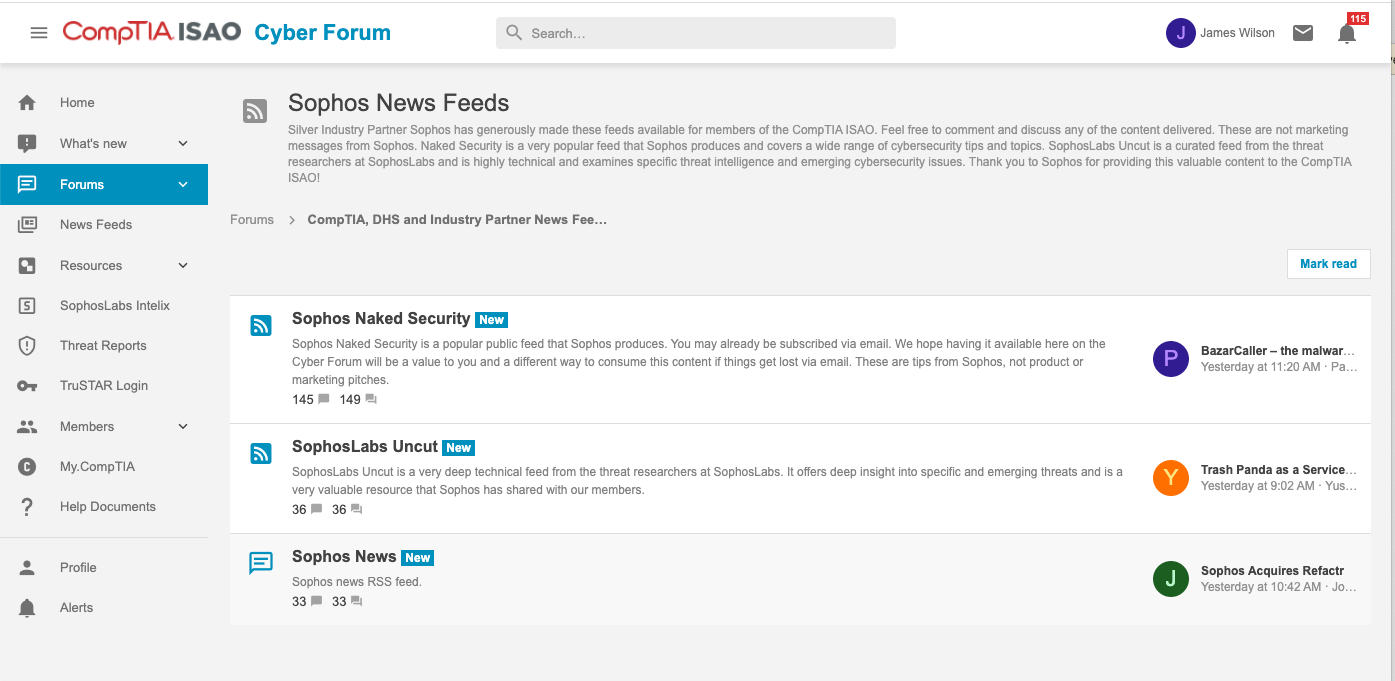The image size is (1395, 681).
Task: Click the Resources sidebar icon
Action: click(x=27, y=266)
